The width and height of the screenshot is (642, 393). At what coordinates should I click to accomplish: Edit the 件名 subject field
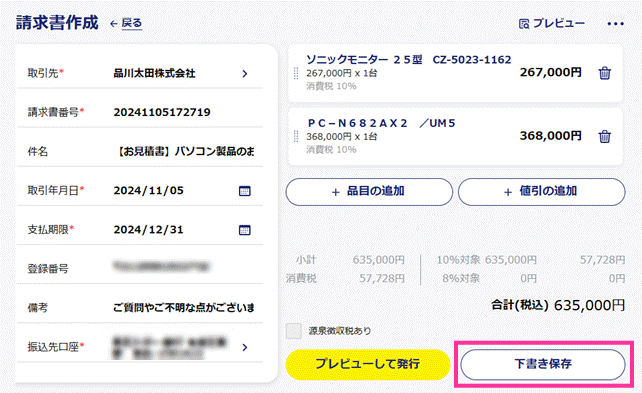pos(140,151)
